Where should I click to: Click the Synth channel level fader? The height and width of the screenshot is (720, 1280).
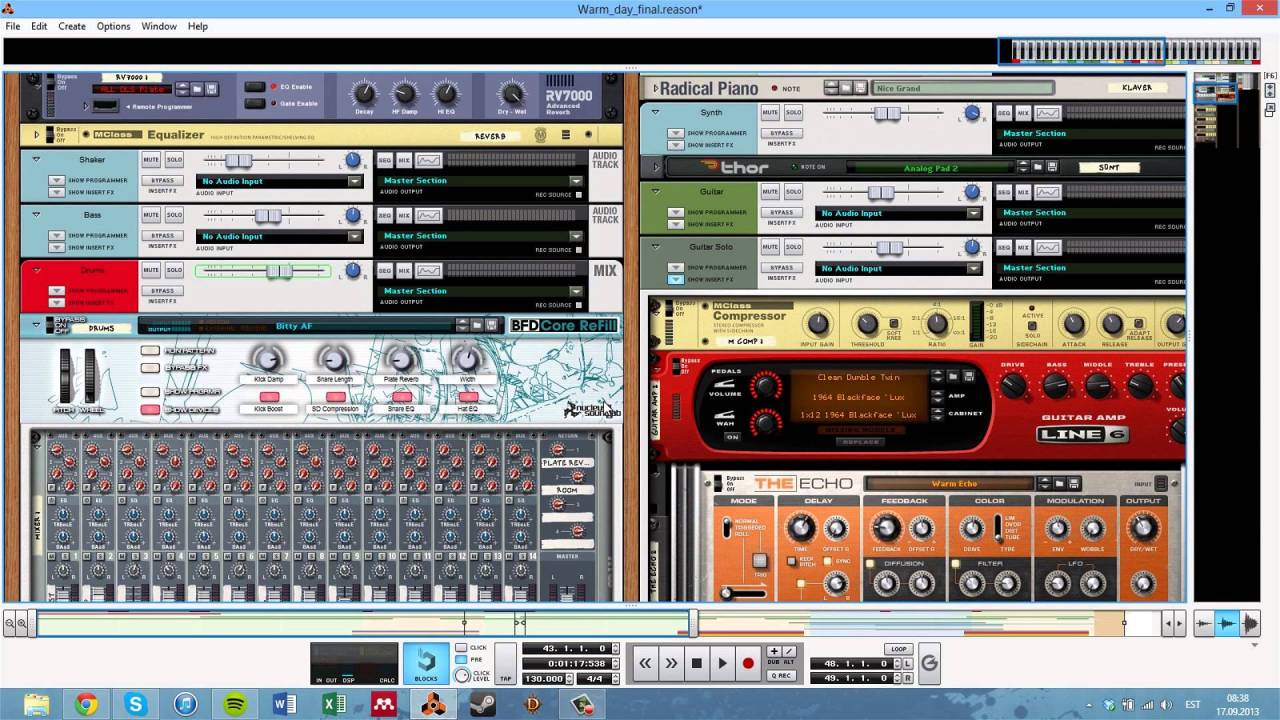(x=887, y=114)
